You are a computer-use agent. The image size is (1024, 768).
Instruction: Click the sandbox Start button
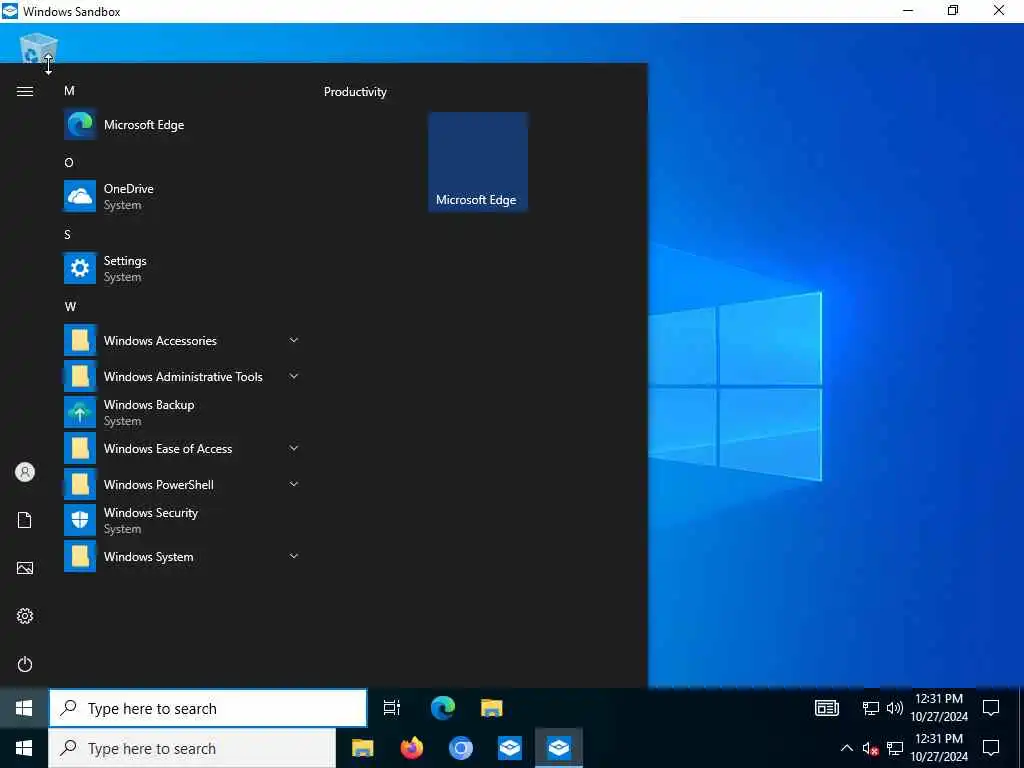[24, 708]
